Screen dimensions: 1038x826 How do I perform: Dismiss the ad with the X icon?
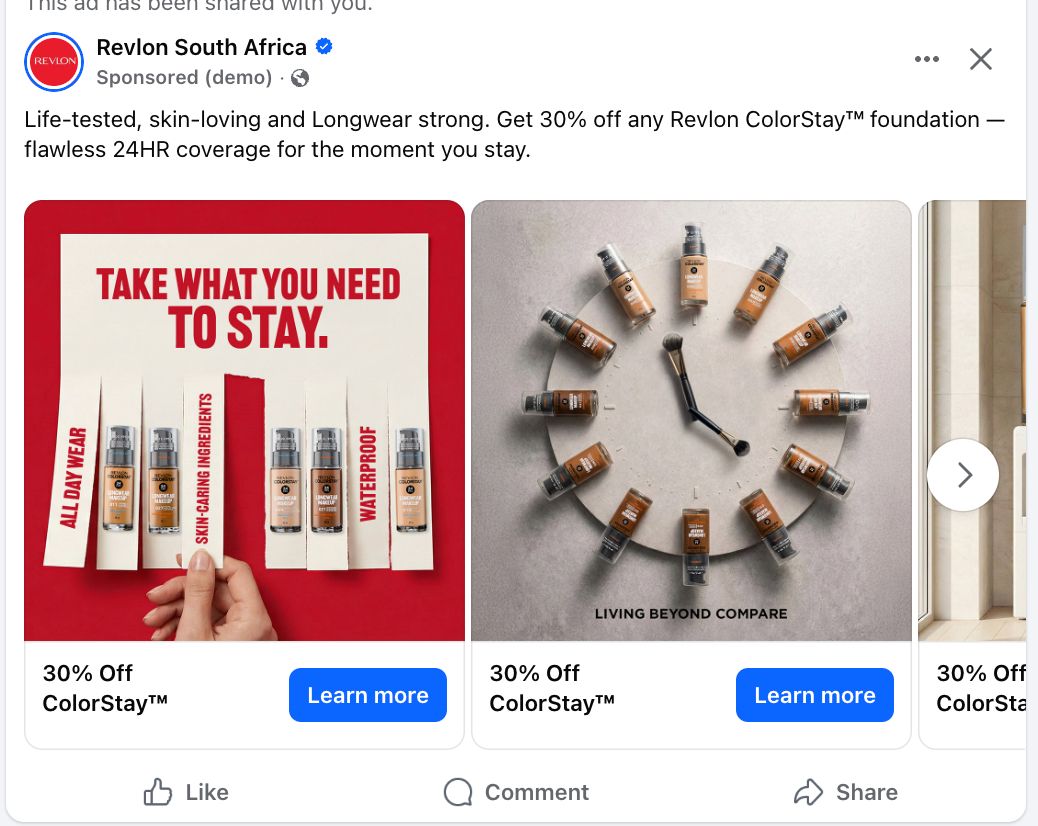click(x=980, y=59)
